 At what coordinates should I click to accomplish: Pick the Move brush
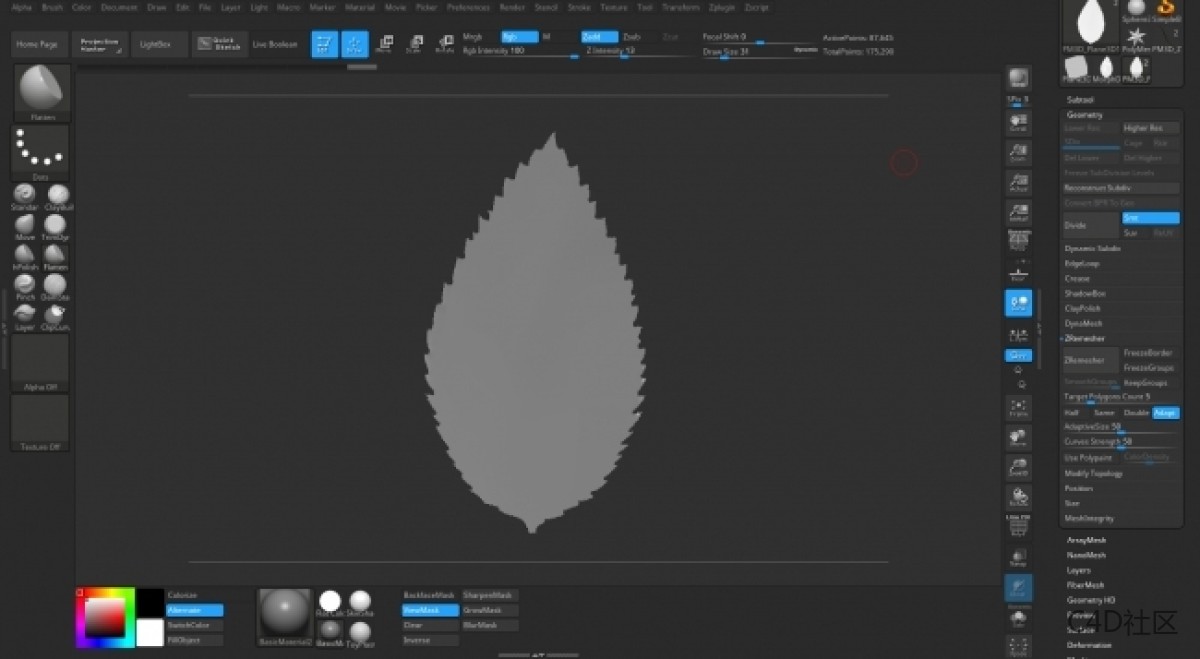coord(24,225)
